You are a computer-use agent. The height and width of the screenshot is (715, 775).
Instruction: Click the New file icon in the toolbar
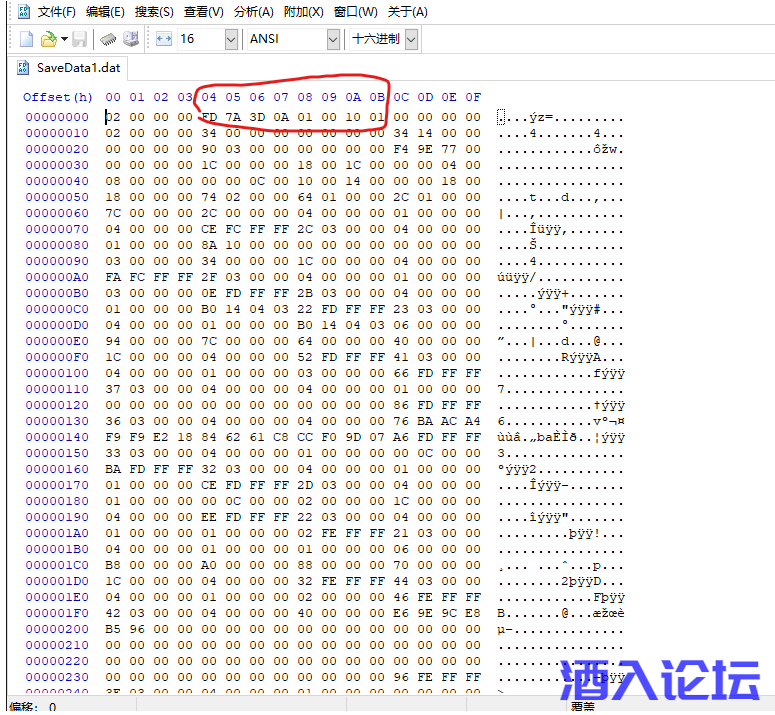(26, 39)
